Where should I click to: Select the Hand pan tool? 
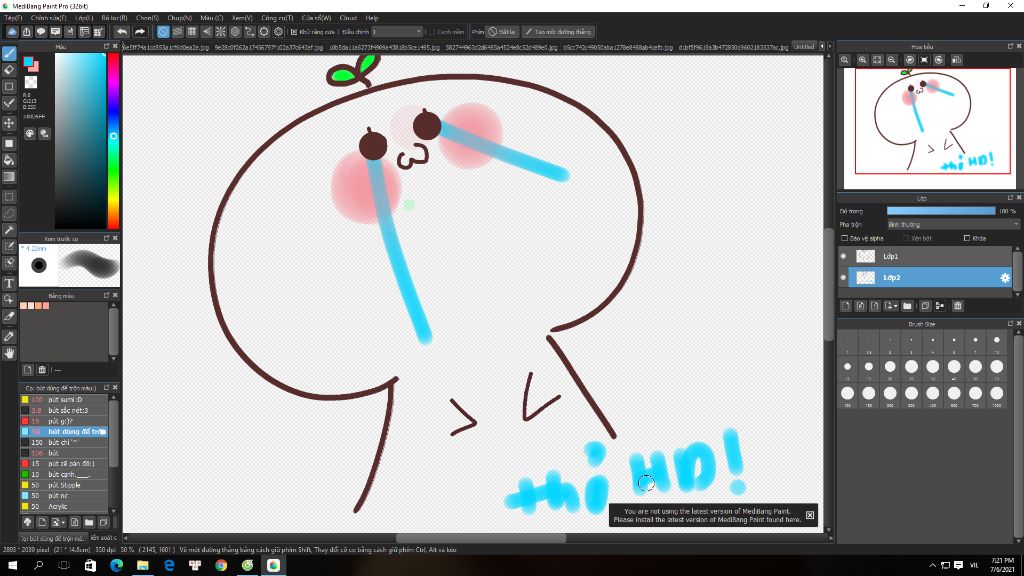[9, 353]
